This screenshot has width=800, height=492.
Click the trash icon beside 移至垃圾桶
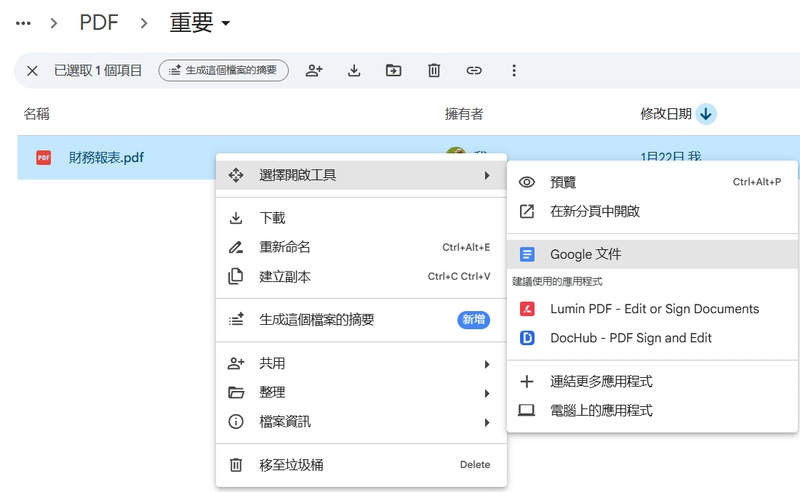(x=236, y=465)
